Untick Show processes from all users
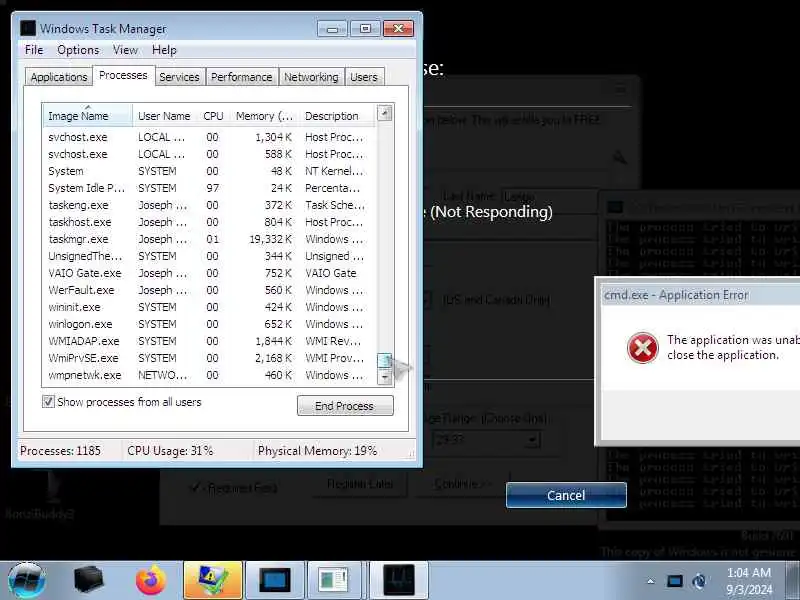The height and width of the screenshot is (600, 800). coord(48,402)
